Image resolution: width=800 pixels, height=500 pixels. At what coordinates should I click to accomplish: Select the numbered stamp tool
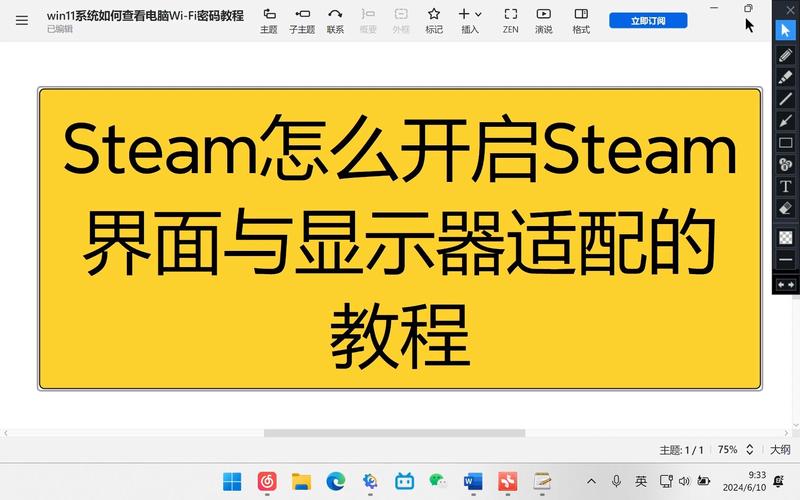click(786, 164)
